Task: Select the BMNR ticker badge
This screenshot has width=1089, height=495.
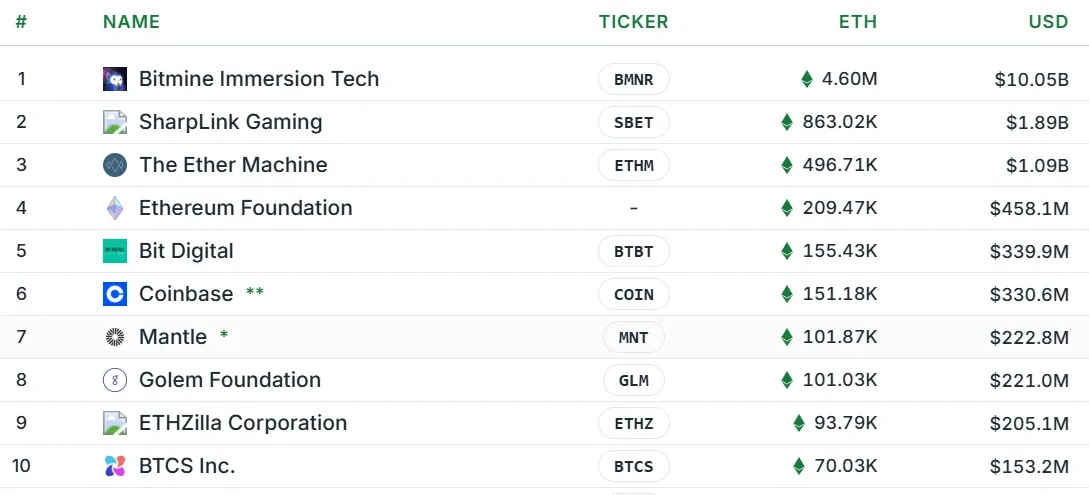Action: 633,79
